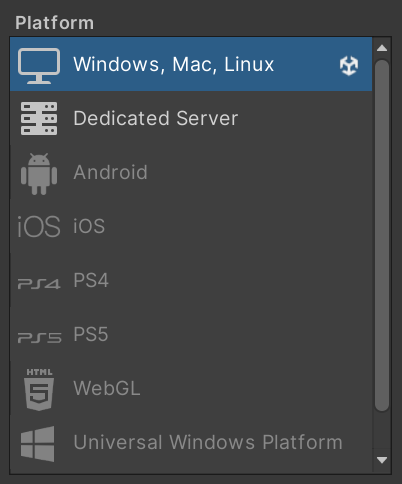Click the Android robot icon
The width and height of the screenshot is (402, 484).
pyautogui.click(x=39, y=174)
